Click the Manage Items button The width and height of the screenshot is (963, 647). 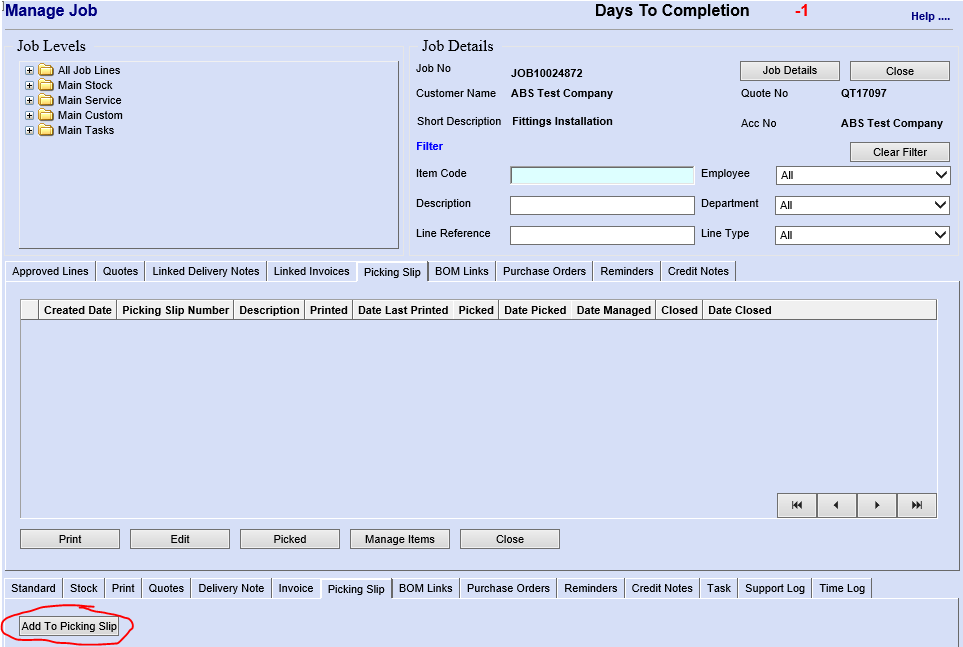point(399,540)
